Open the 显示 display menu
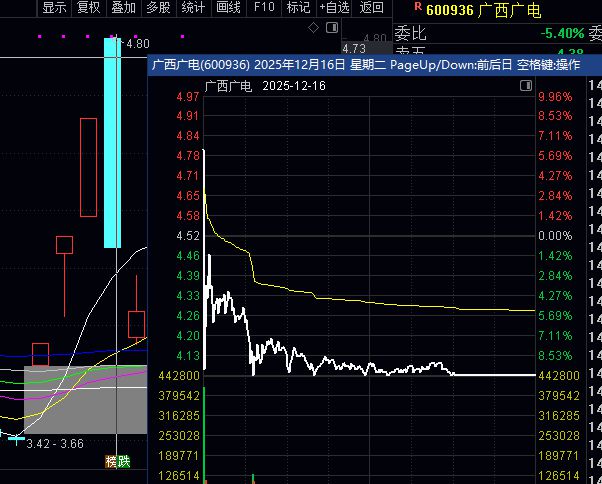The height and width of the screenshot is (484, 602). (54, 7)
